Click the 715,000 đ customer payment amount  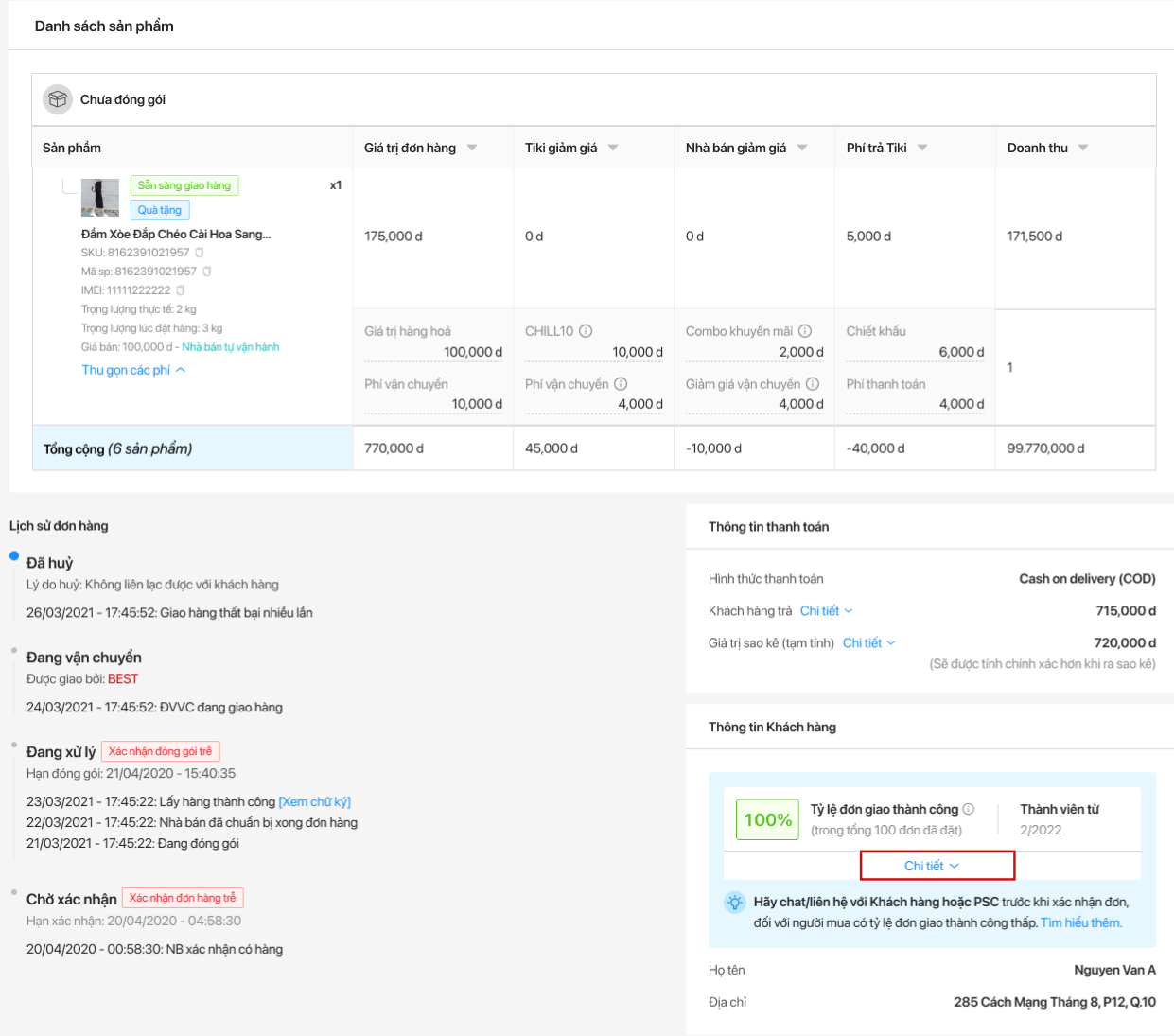click(x=1126, y=611)
